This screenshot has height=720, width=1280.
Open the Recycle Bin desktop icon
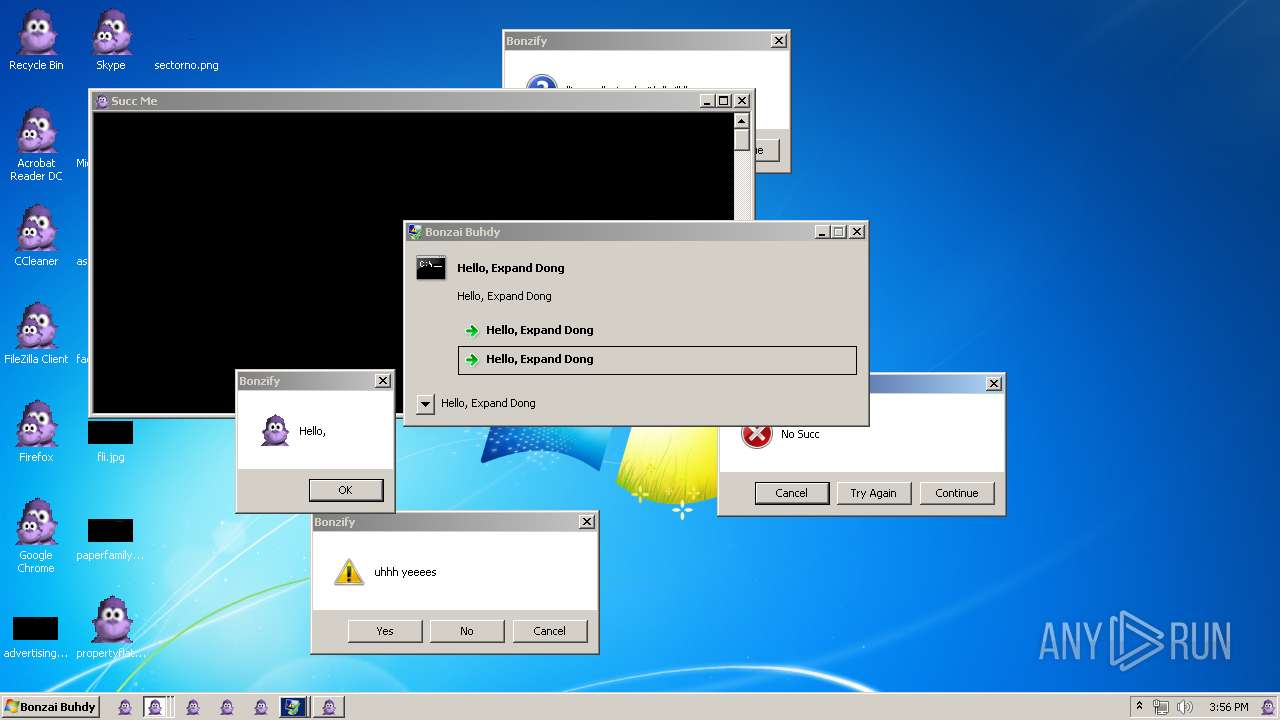point(36,40)
